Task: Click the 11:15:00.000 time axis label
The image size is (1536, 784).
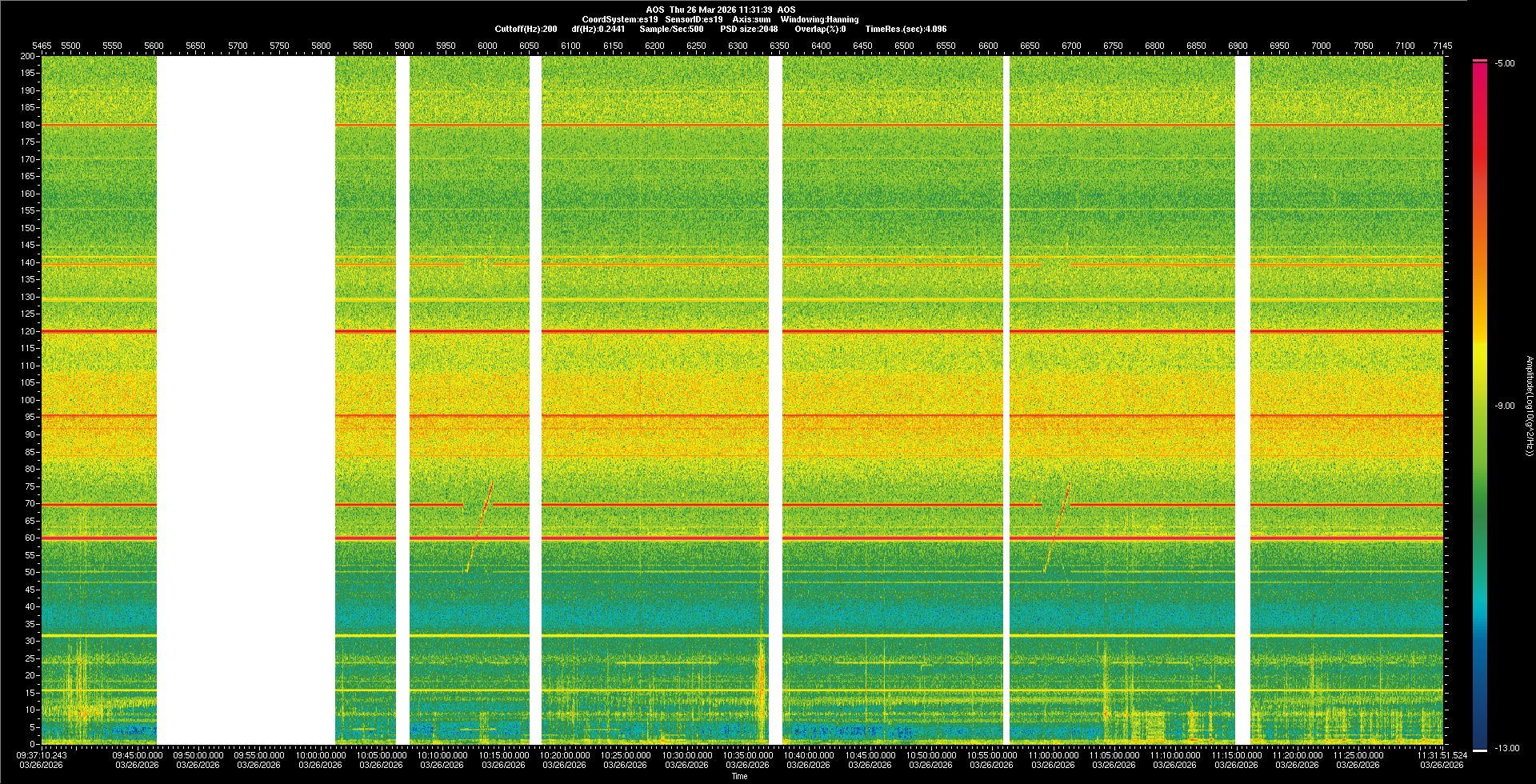Action: tap(1236, 755)
